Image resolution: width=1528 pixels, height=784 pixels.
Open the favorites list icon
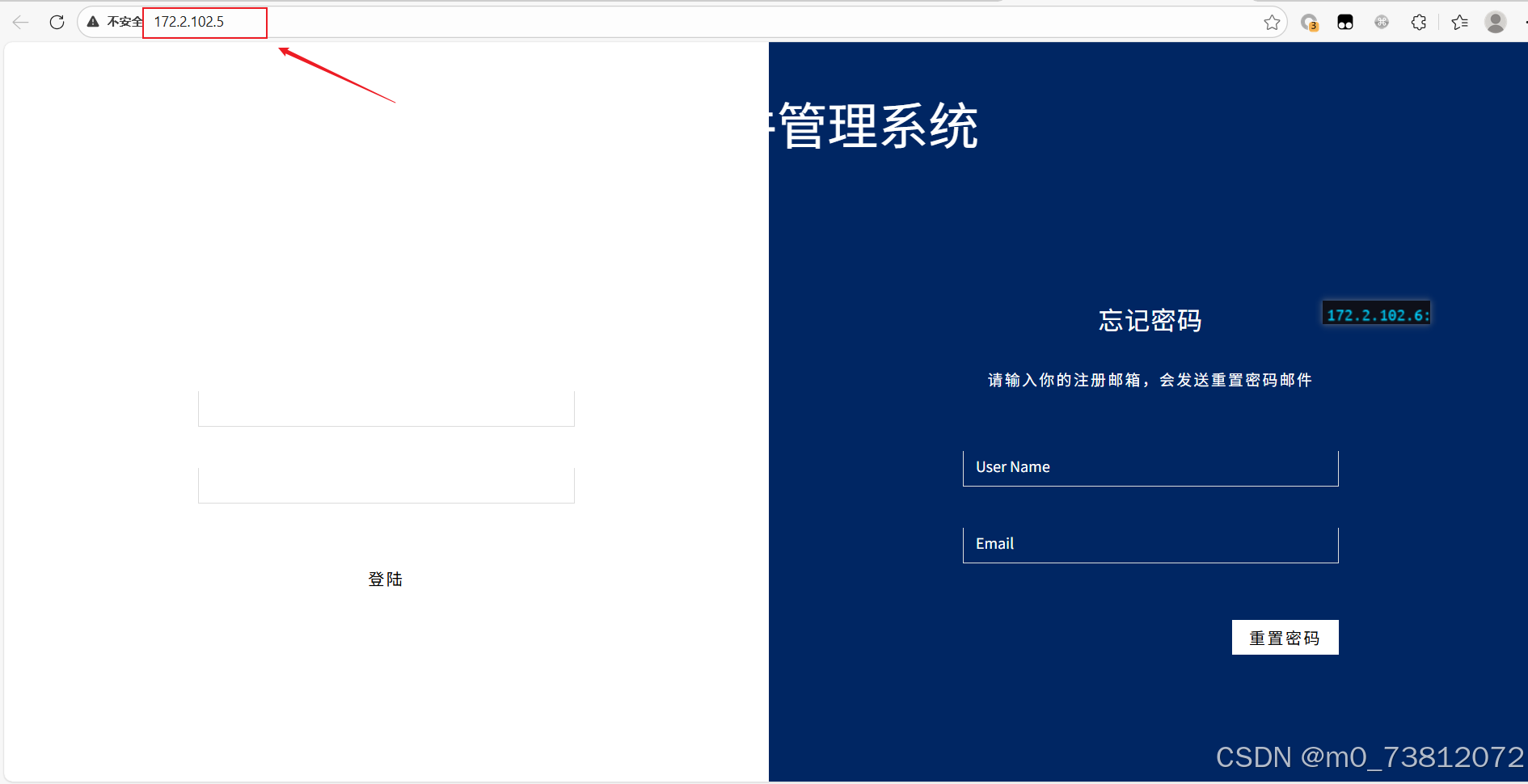(x=1459, y=22)
